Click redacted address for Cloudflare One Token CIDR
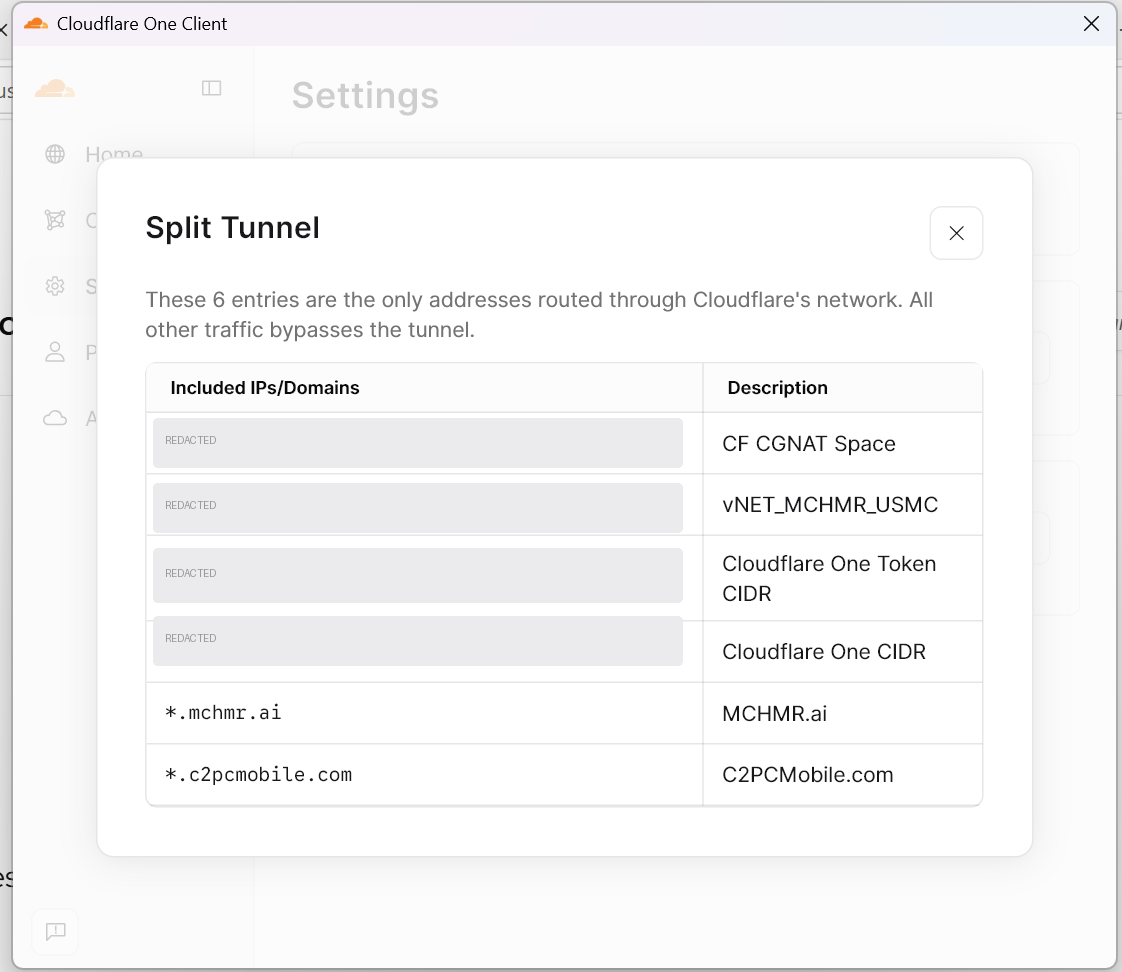Image resolution: width=1122 pixels, height=972 pixels. 418,575
